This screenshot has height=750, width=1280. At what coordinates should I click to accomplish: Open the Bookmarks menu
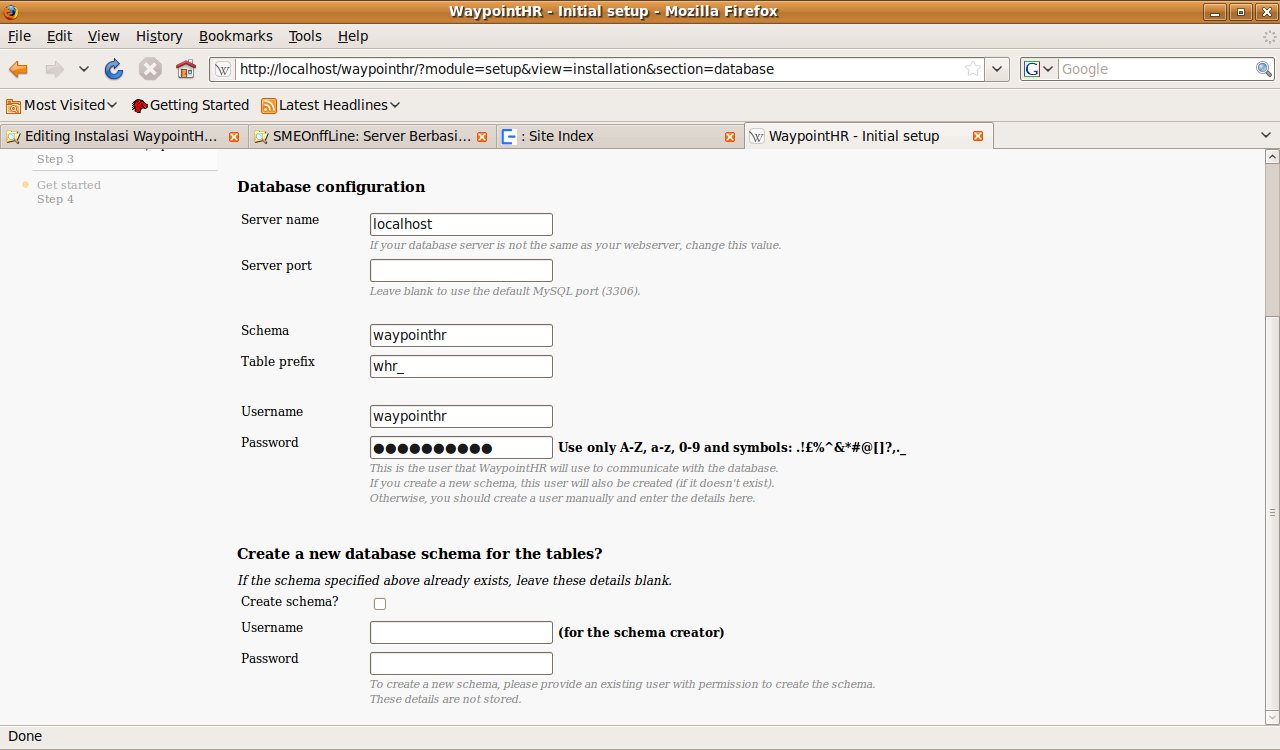point(235,36)
